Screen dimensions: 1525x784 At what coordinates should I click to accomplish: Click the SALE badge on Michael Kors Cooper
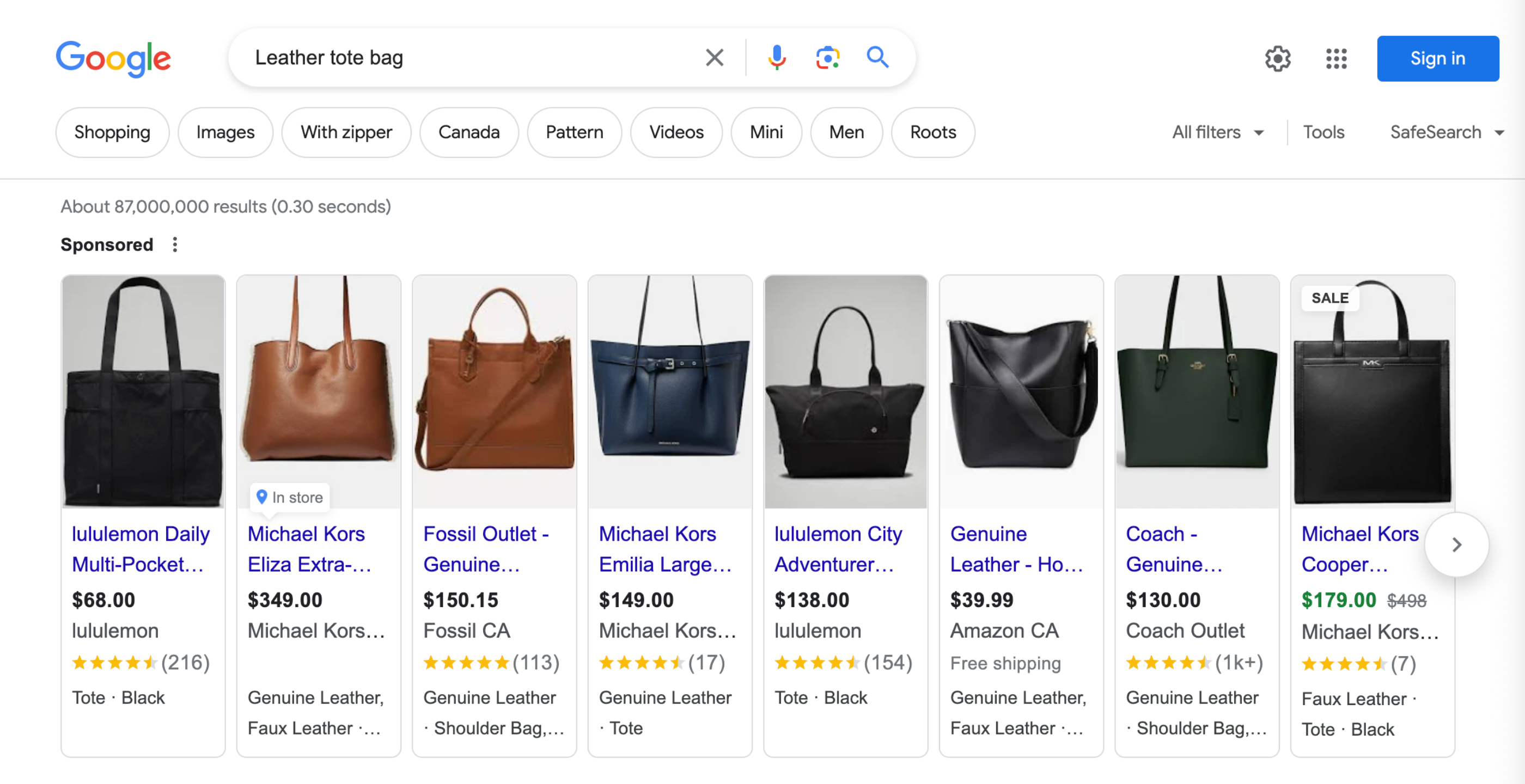(1329, 298)
